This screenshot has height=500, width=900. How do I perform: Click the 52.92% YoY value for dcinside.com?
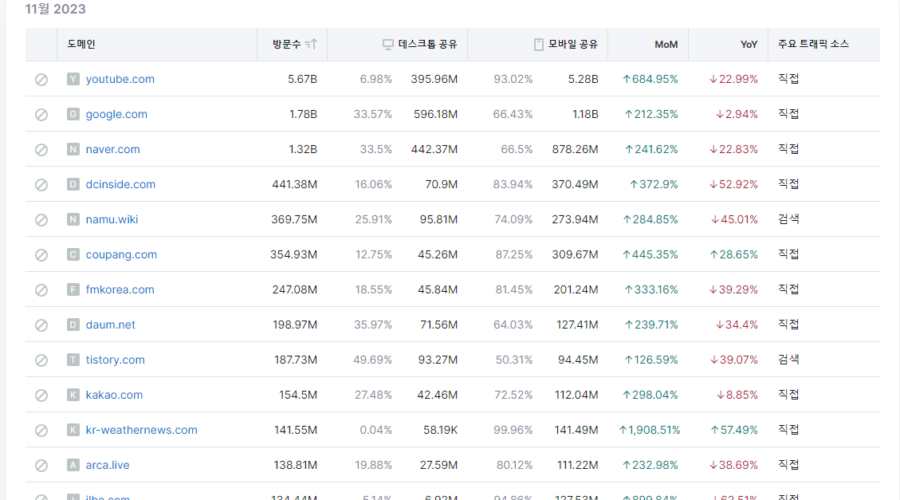(734, 184)
